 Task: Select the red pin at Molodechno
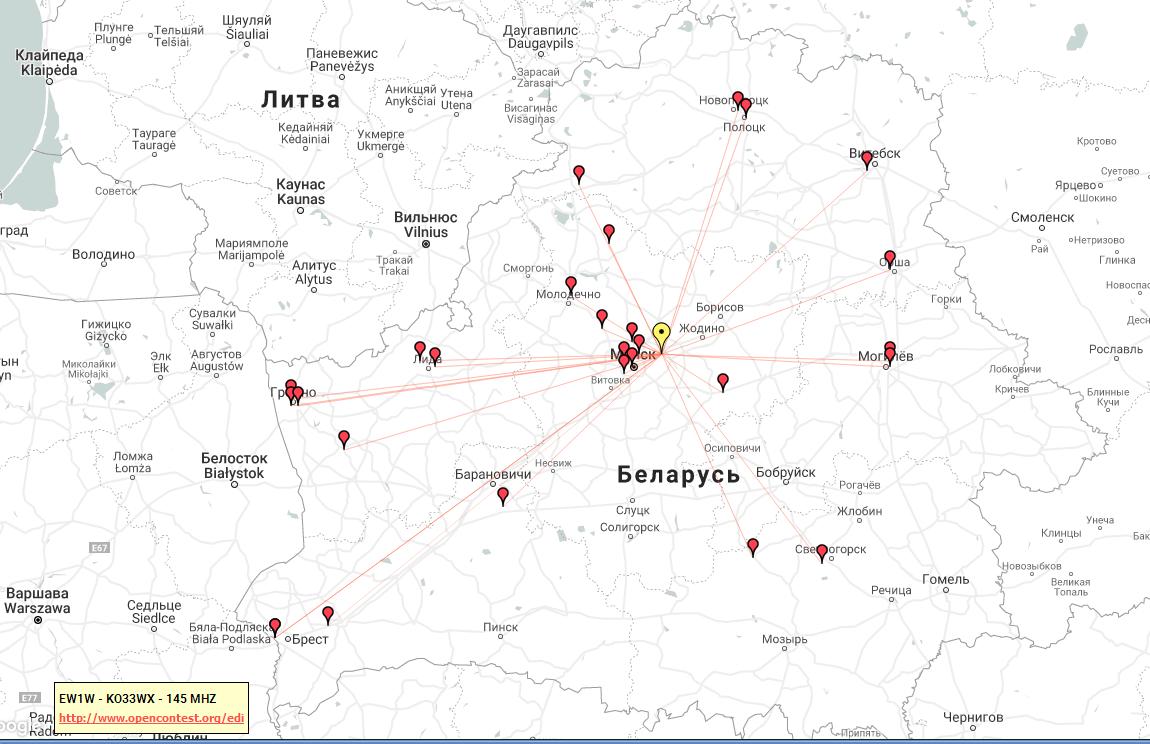571,285
